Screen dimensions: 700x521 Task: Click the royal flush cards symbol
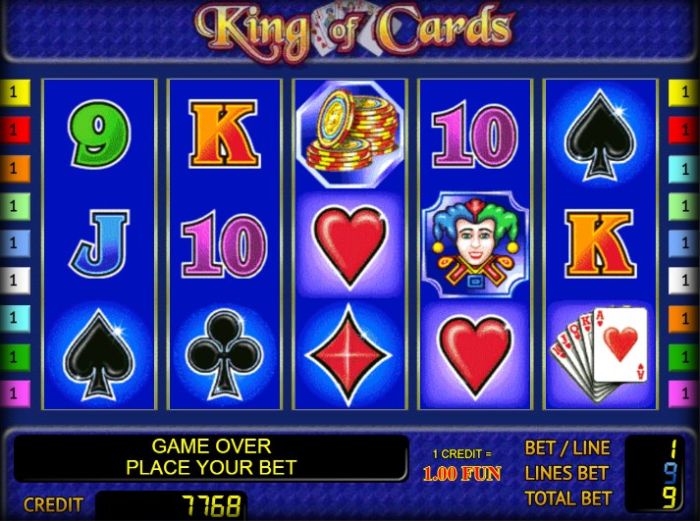(x=600, y=354)
